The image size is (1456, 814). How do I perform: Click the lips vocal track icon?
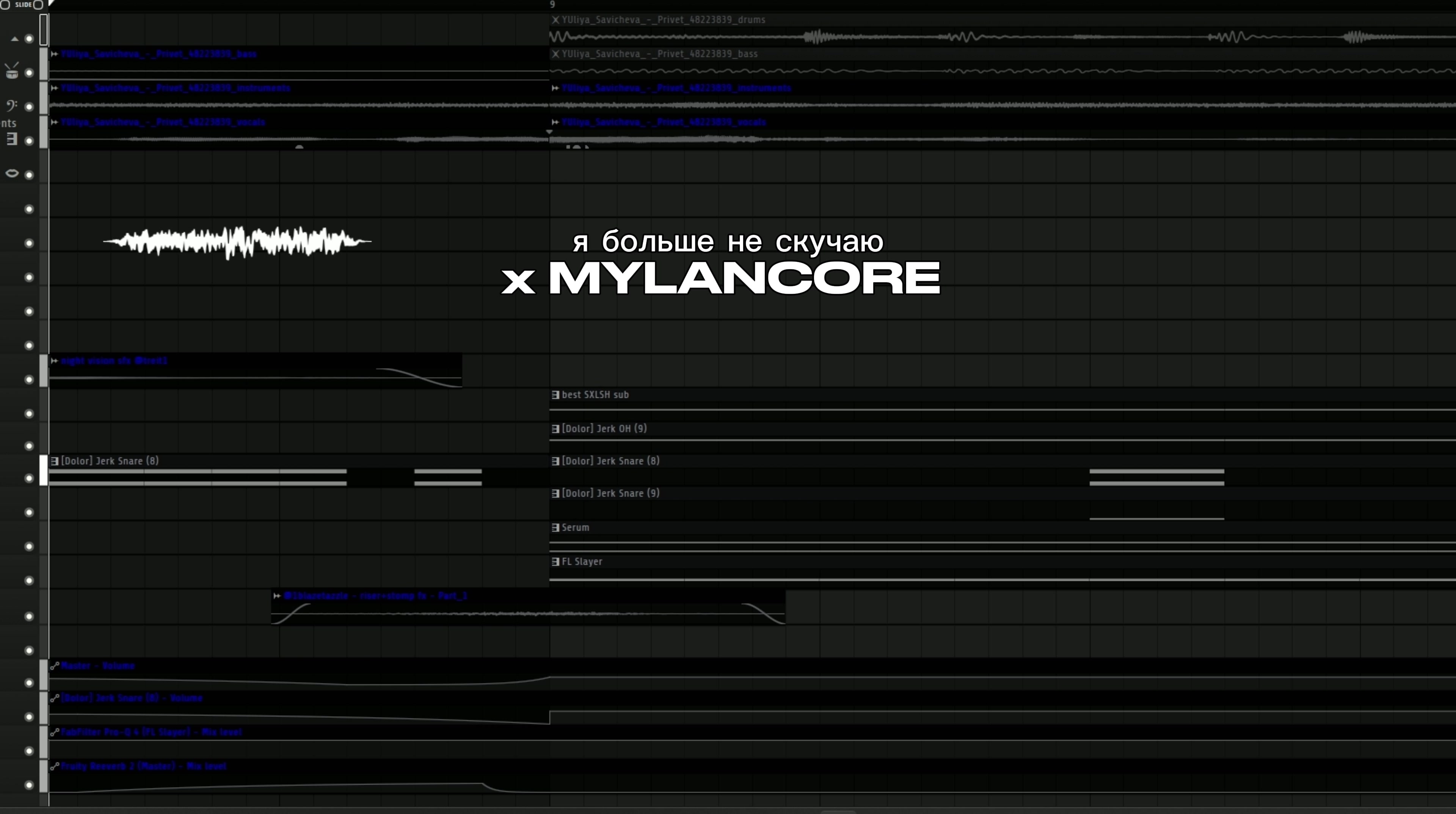pos(12,174)
